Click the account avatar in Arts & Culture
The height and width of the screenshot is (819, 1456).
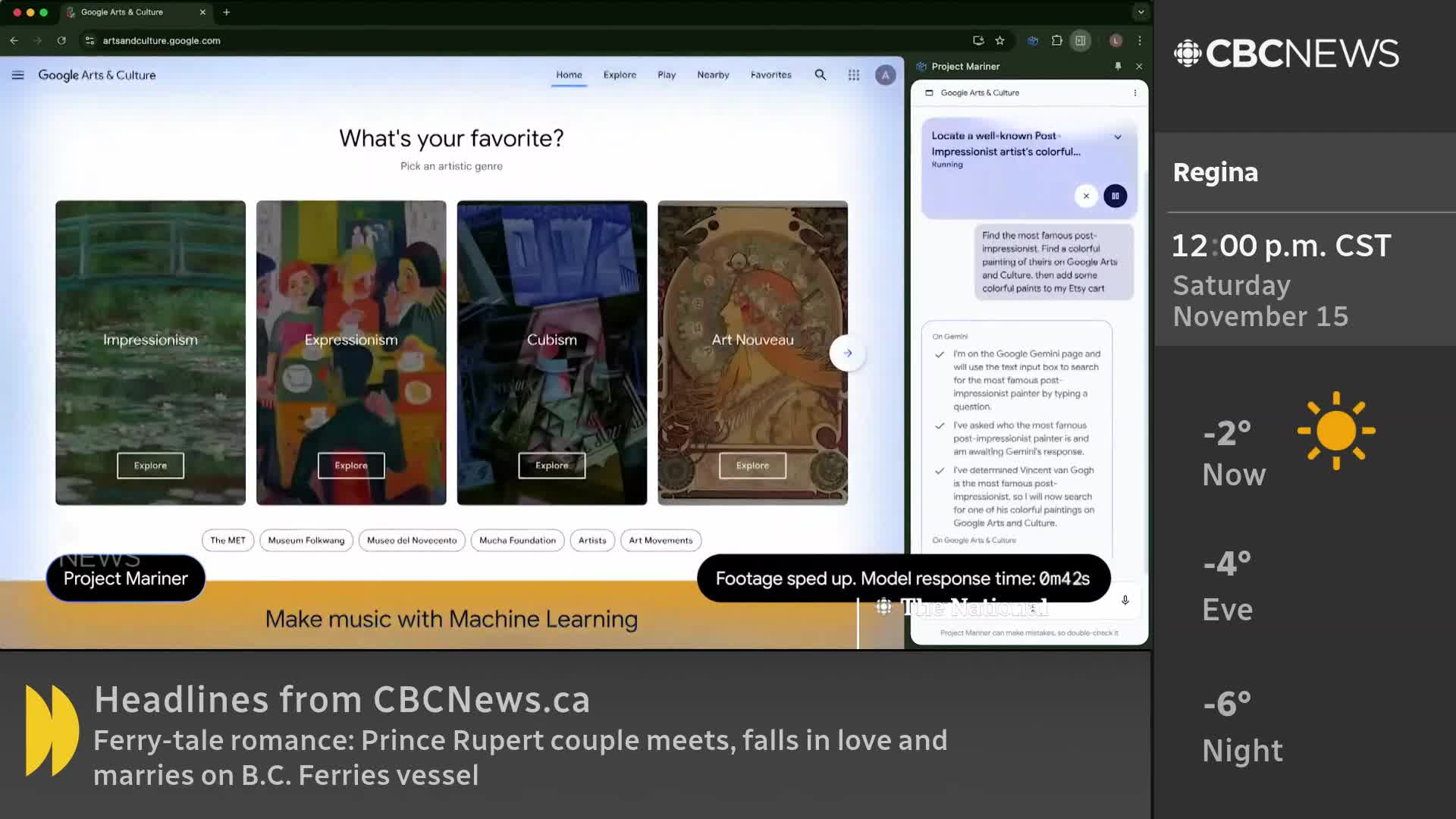[x=885, y=74]
